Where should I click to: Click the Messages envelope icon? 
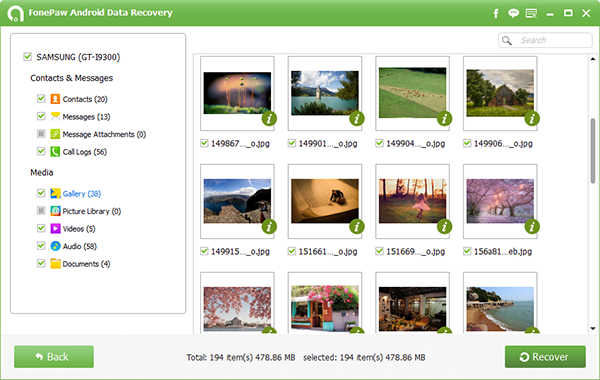[x=55, y=116]
